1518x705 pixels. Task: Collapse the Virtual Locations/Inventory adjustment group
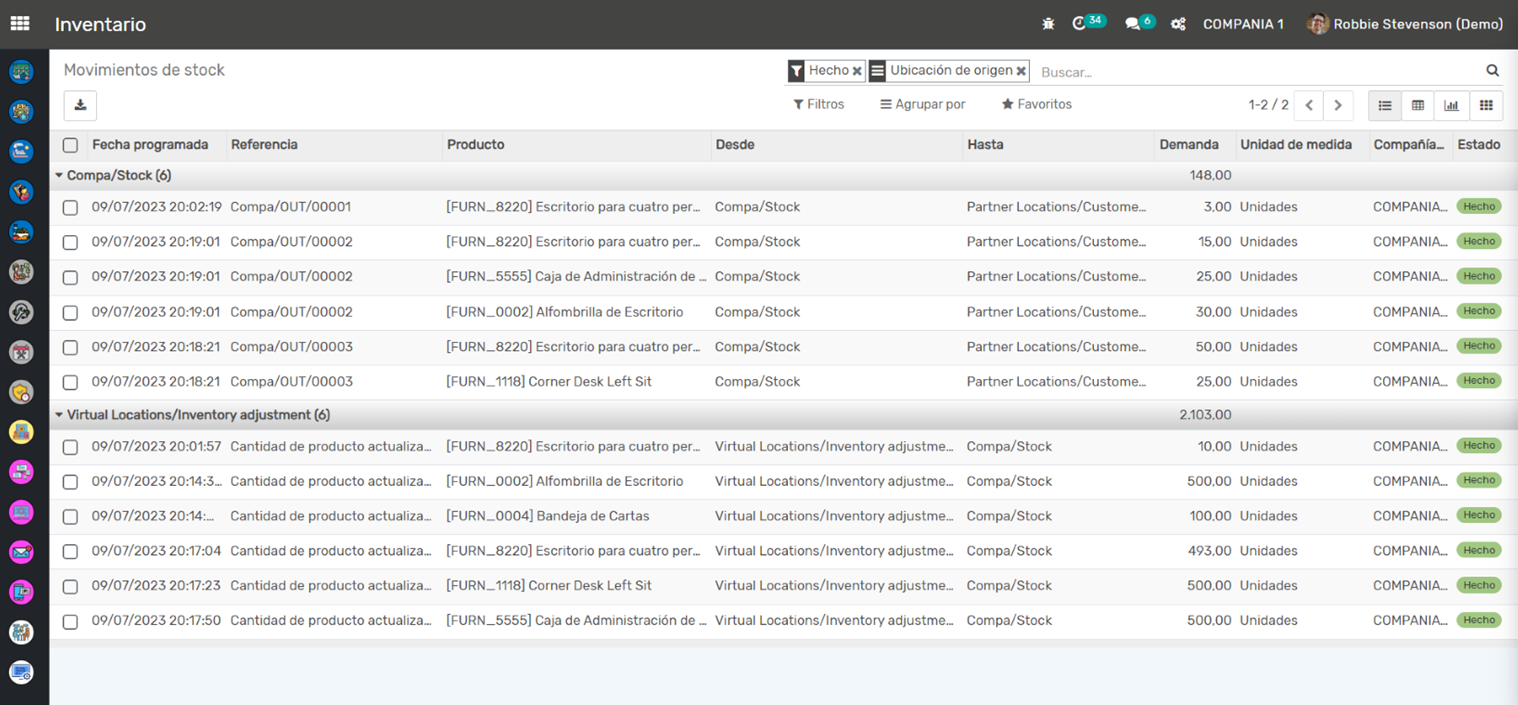tap(190, 415)
